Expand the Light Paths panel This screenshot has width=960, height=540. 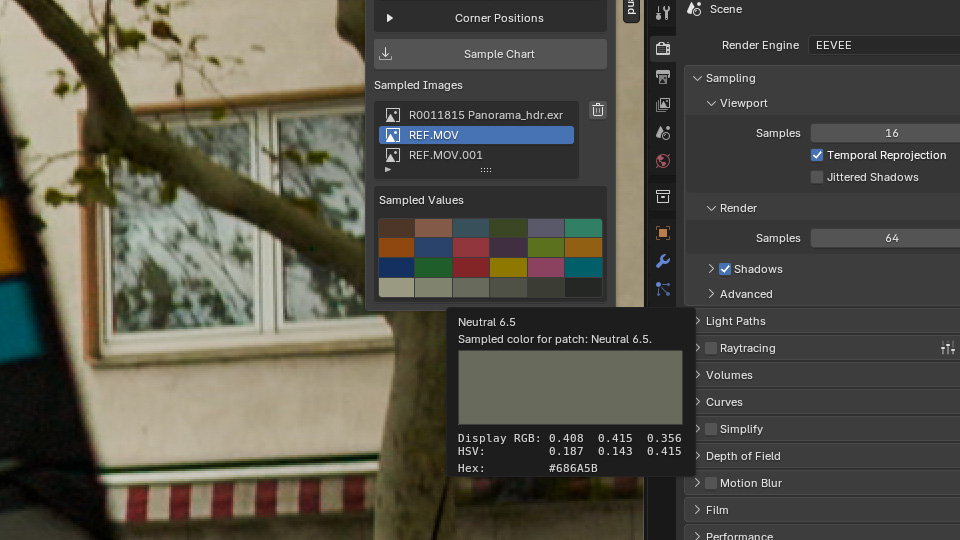pos(697,321)
